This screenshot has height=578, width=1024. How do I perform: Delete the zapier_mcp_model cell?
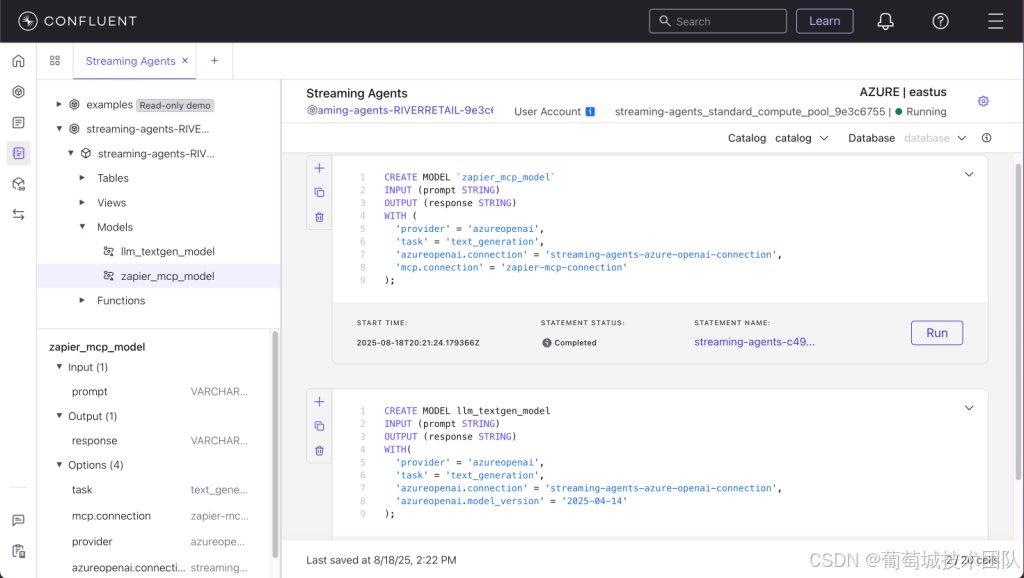[319, 217]
